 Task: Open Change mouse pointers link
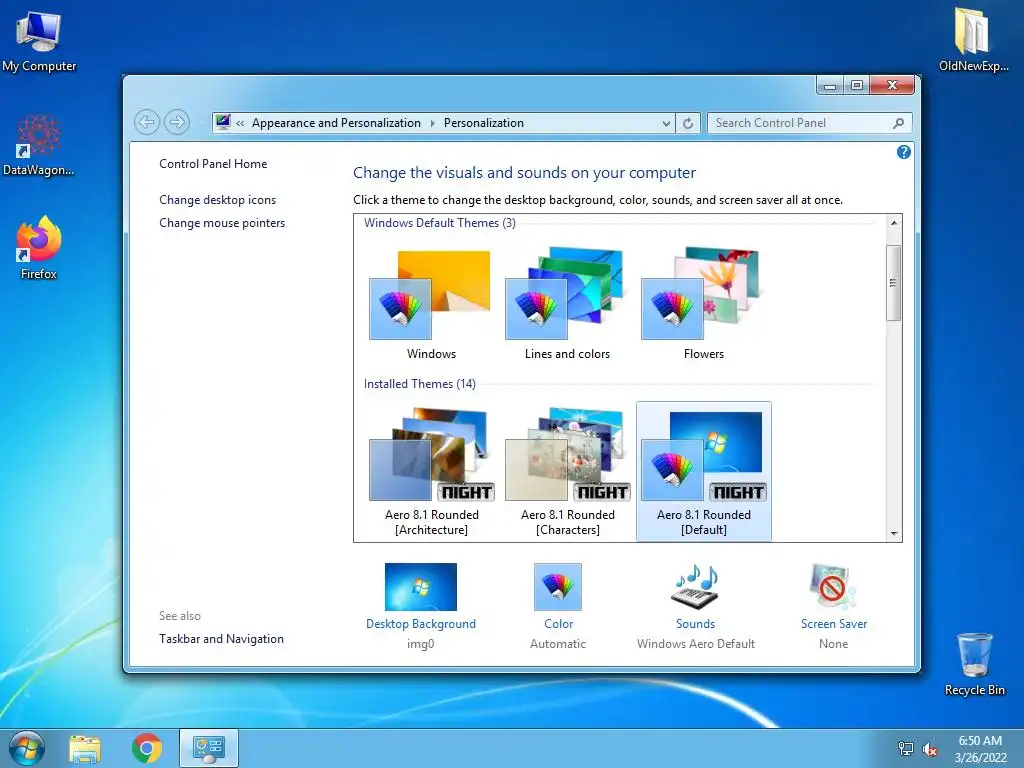tap(222, 223)
